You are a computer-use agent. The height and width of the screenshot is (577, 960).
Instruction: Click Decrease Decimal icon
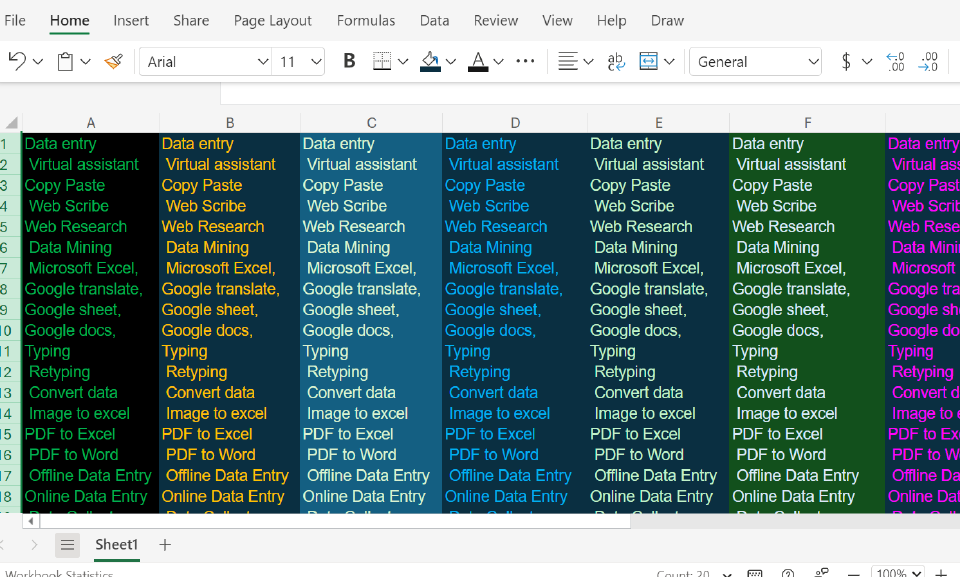click(x=928, y=61)
